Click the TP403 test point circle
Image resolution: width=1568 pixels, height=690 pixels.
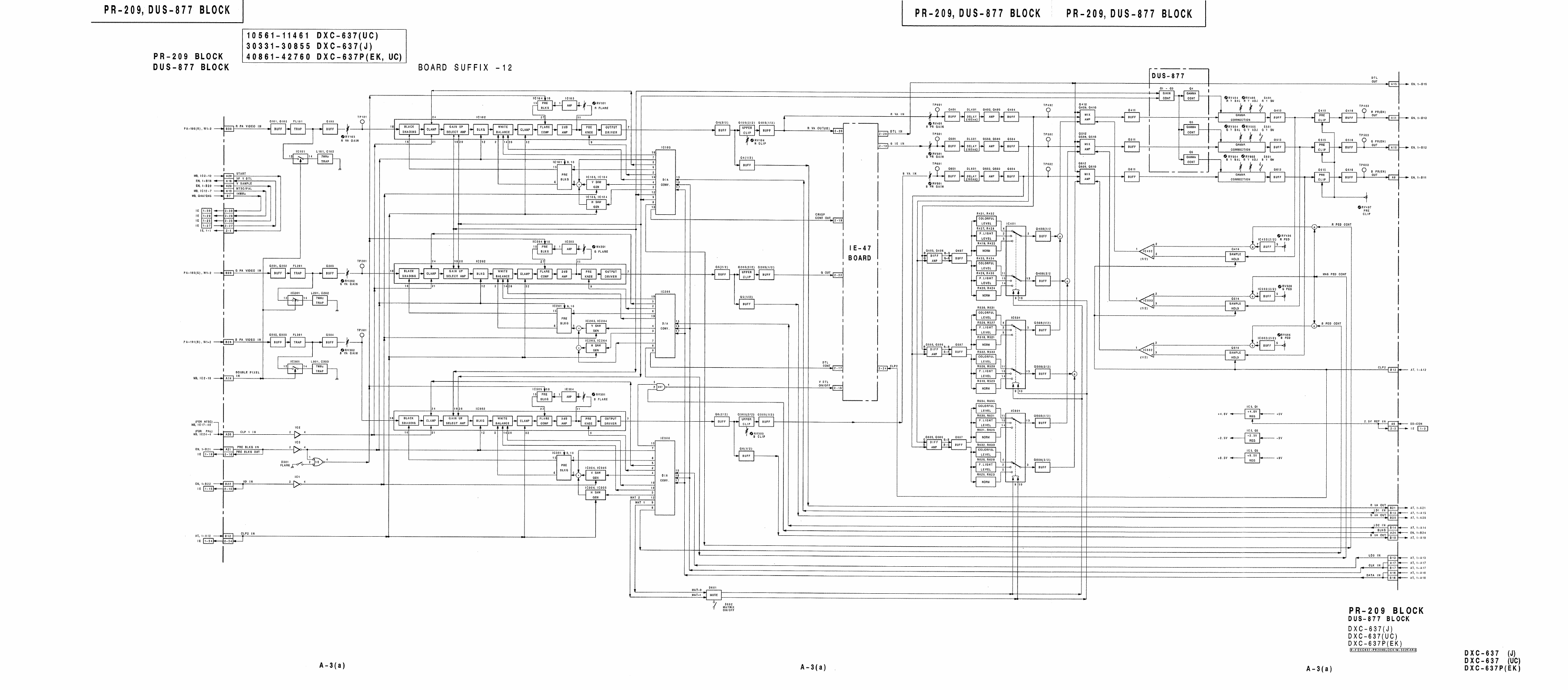(1364, 111)
